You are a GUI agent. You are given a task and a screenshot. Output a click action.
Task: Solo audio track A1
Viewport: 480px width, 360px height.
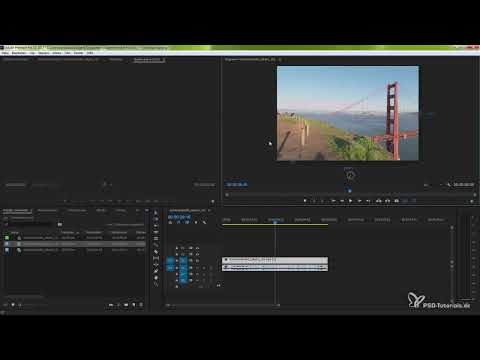pos(204,267)
